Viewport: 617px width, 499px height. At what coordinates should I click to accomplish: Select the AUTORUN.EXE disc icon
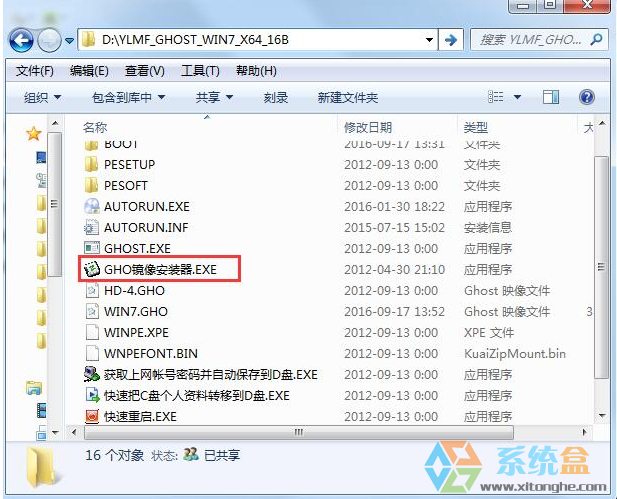pos(92,206)
